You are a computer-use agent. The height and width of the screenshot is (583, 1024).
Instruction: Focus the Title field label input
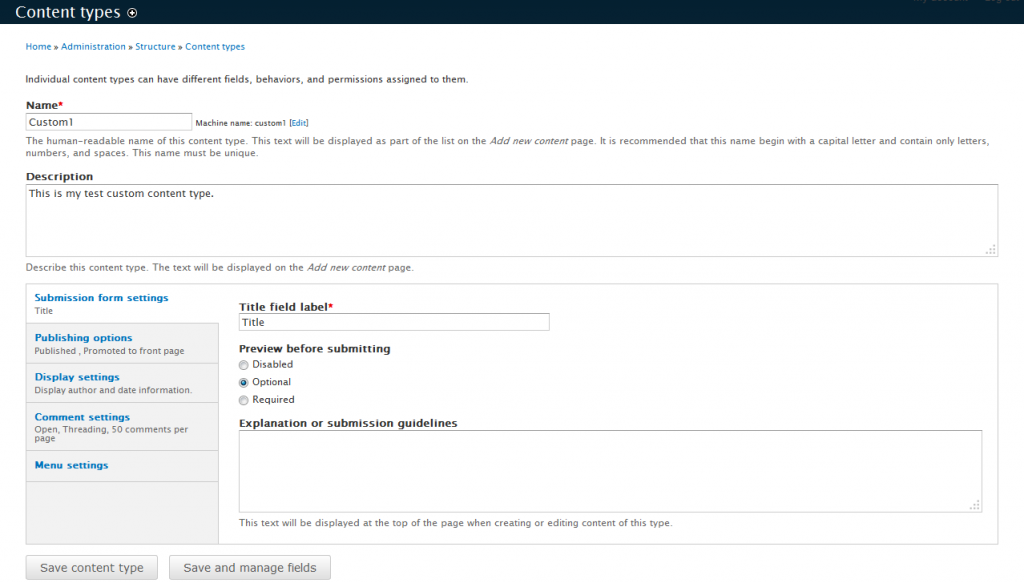393,321
